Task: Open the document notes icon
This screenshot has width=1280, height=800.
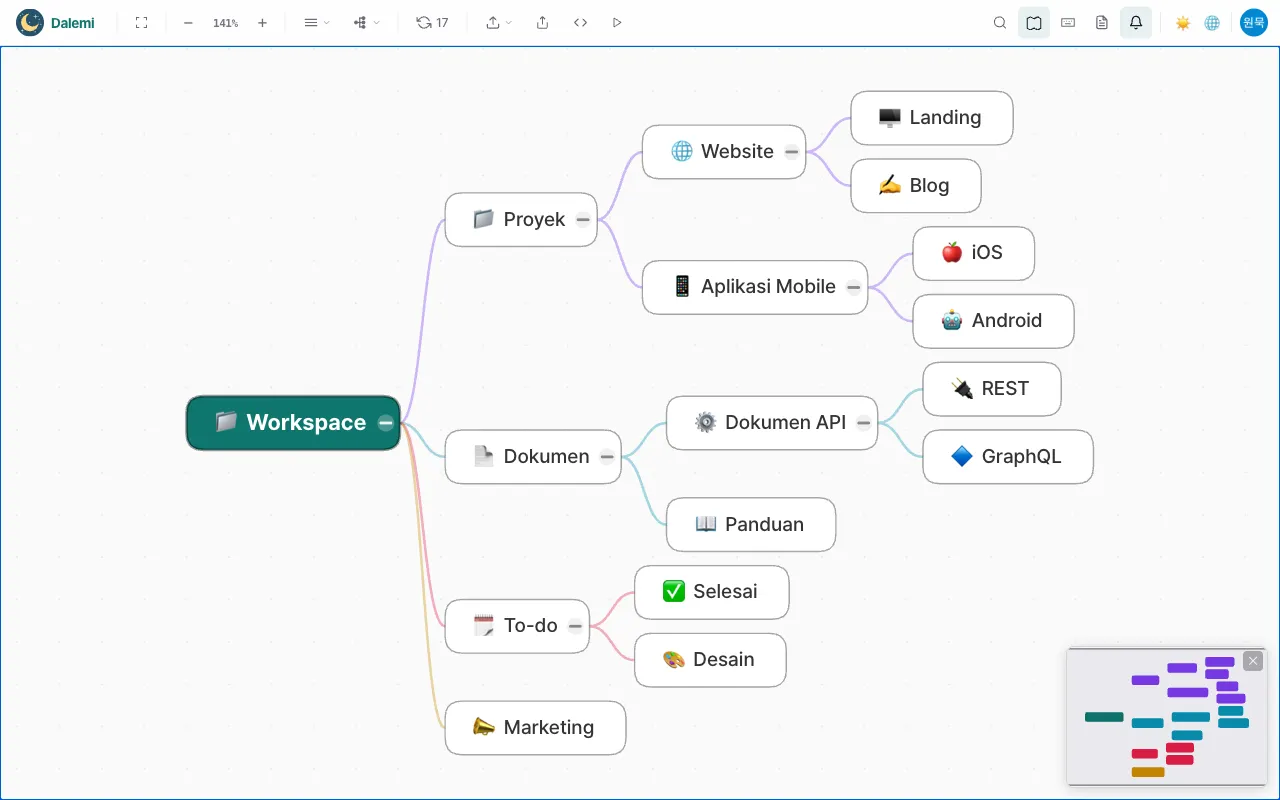Action: point(1102,22)
